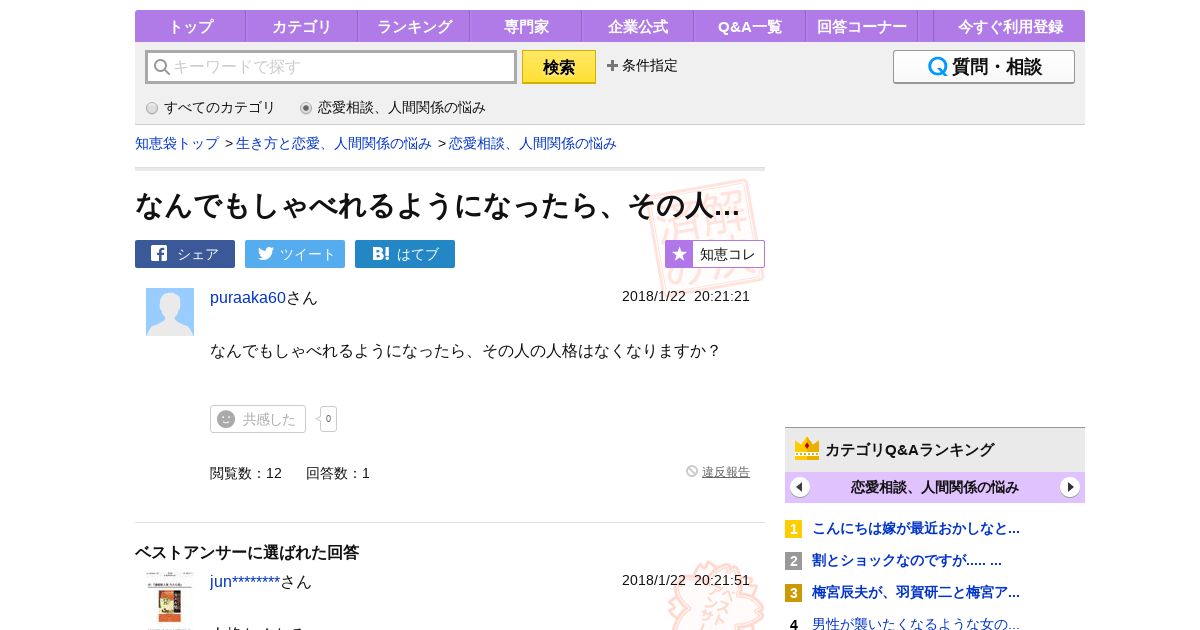The width and height of the screenshot is (1200, 630).
Task: Open puraaka60 user profile link
Action: tap(248, 297)
